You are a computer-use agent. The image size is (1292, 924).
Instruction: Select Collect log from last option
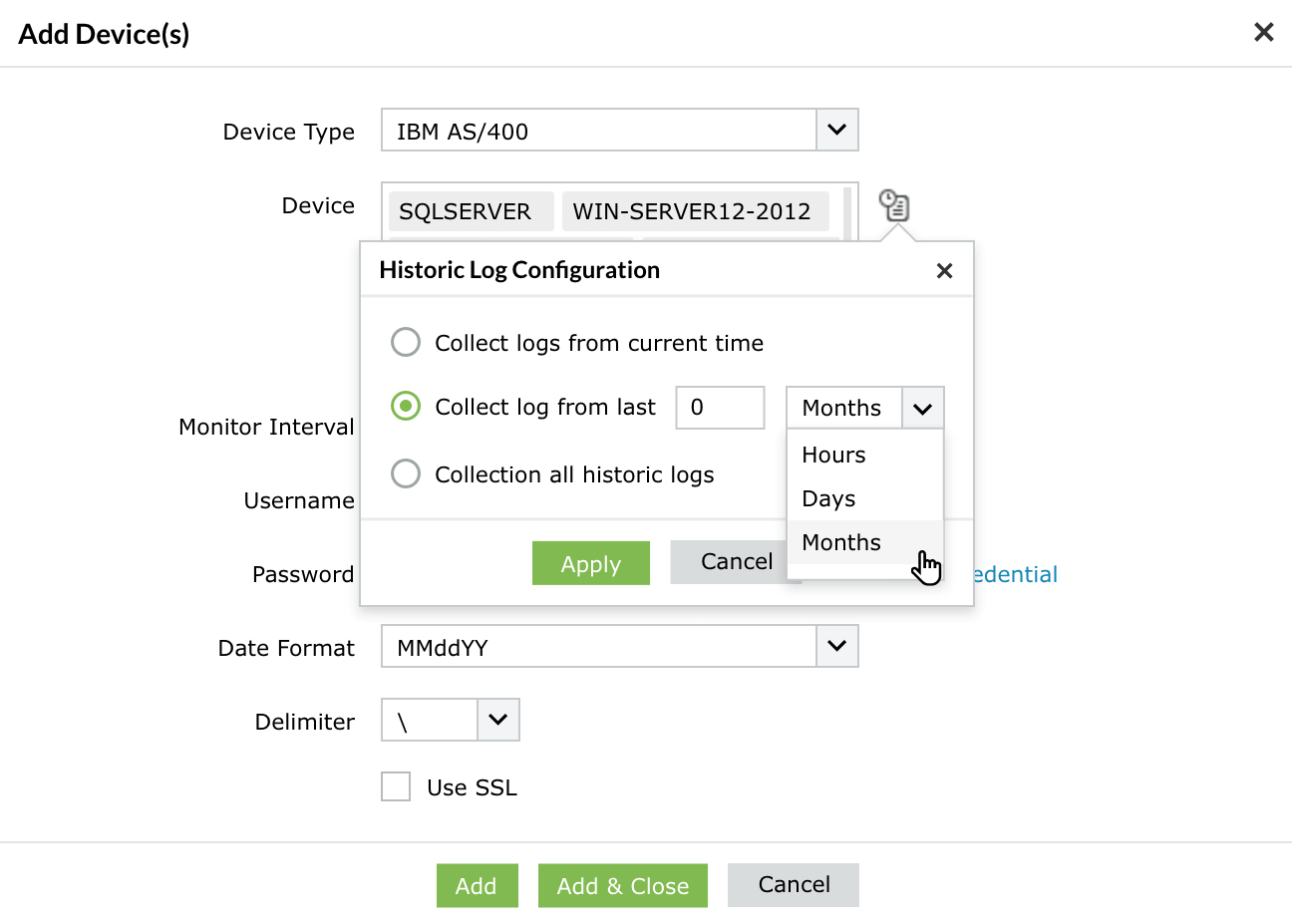tap(406, 407)
